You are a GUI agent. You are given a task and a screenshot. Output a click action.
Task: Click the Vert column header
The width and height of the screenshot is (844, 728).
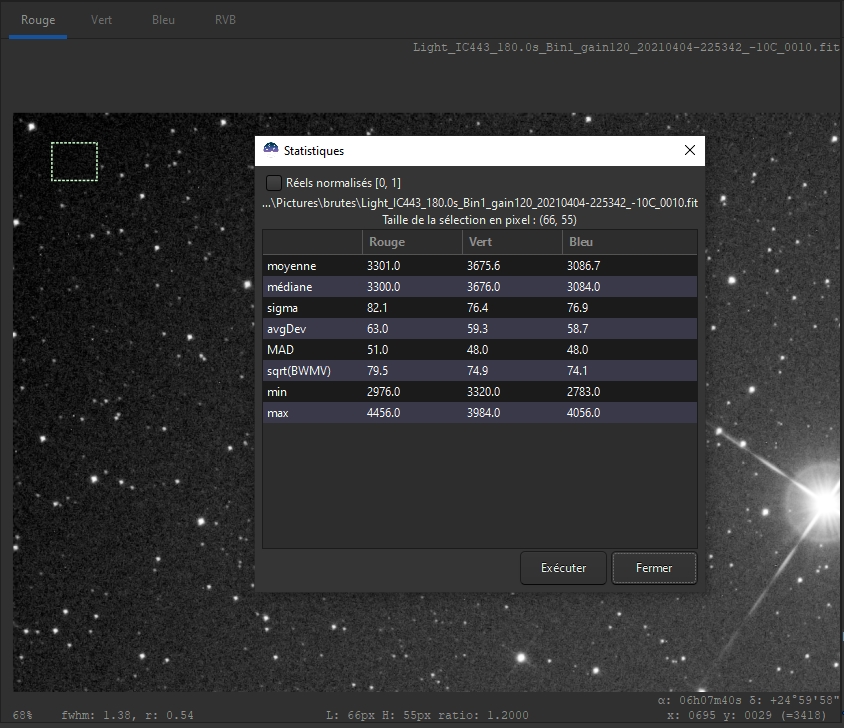click(512, 242)
